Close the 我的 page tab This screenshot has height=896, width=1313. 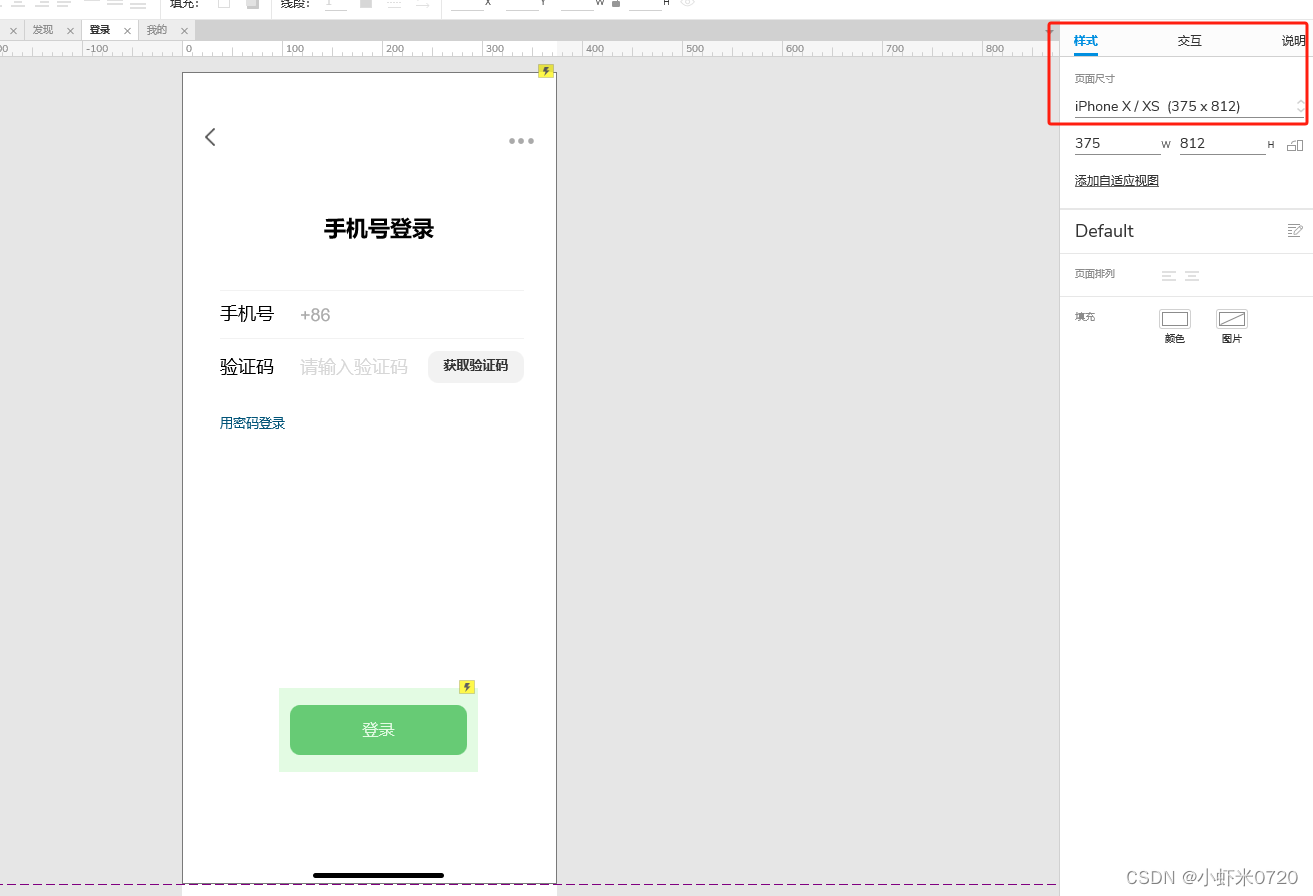point(185,31)
